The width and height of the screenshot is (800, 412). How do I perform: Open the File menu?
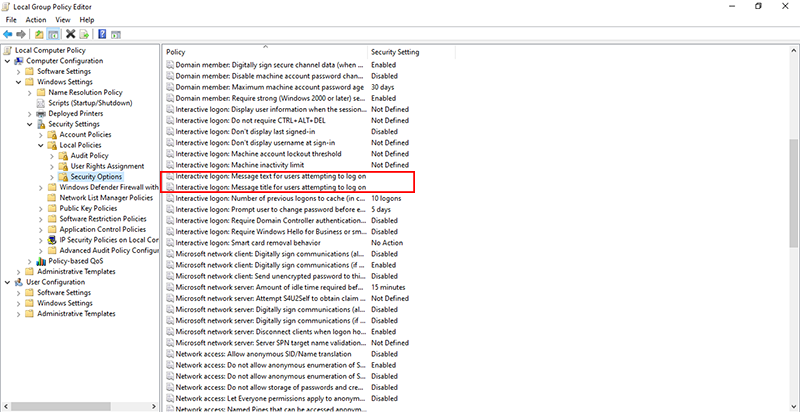click(11, 20)
